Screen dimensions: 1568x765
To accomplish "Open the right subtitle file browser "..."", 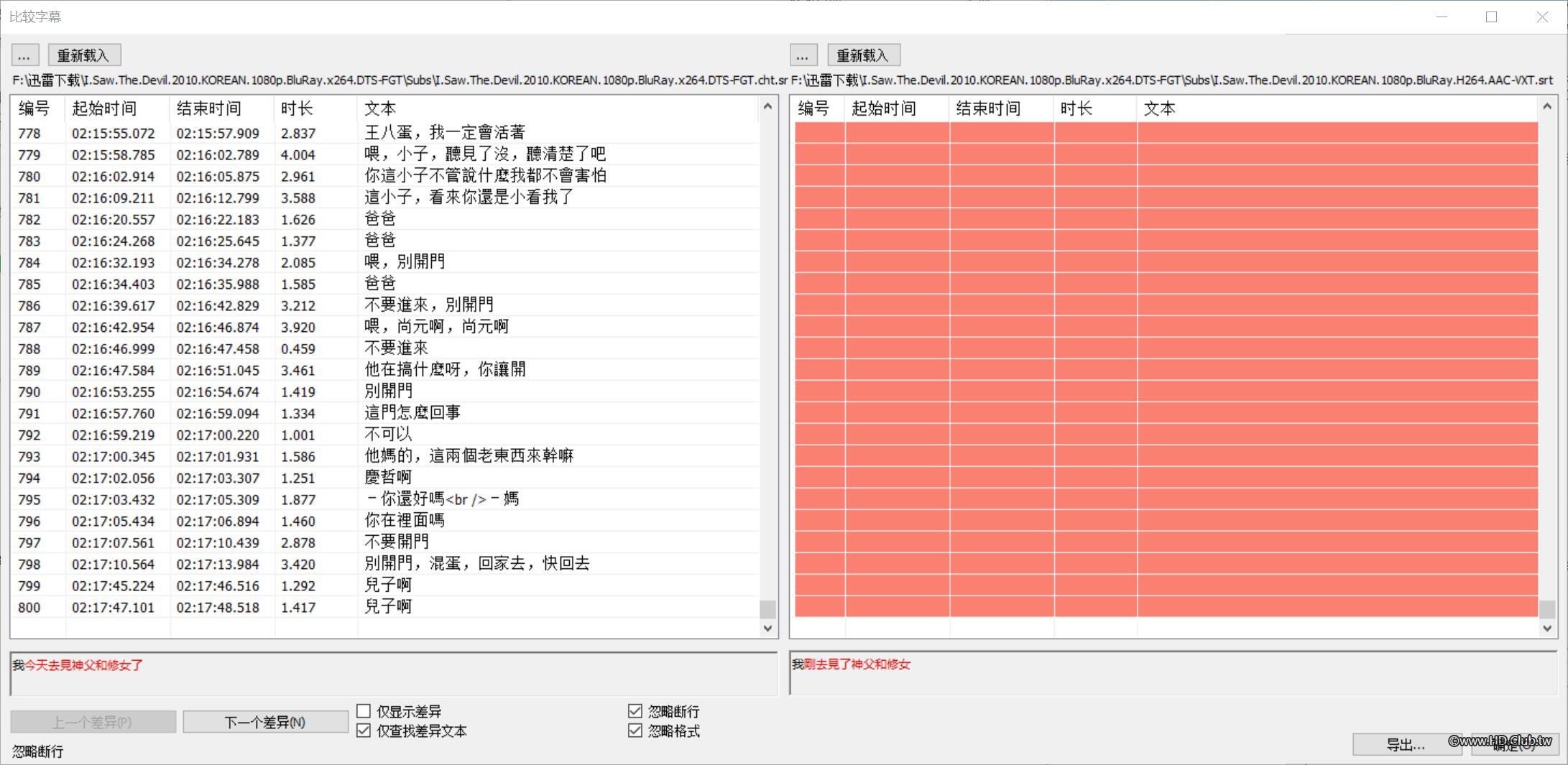I will (803, 55).
